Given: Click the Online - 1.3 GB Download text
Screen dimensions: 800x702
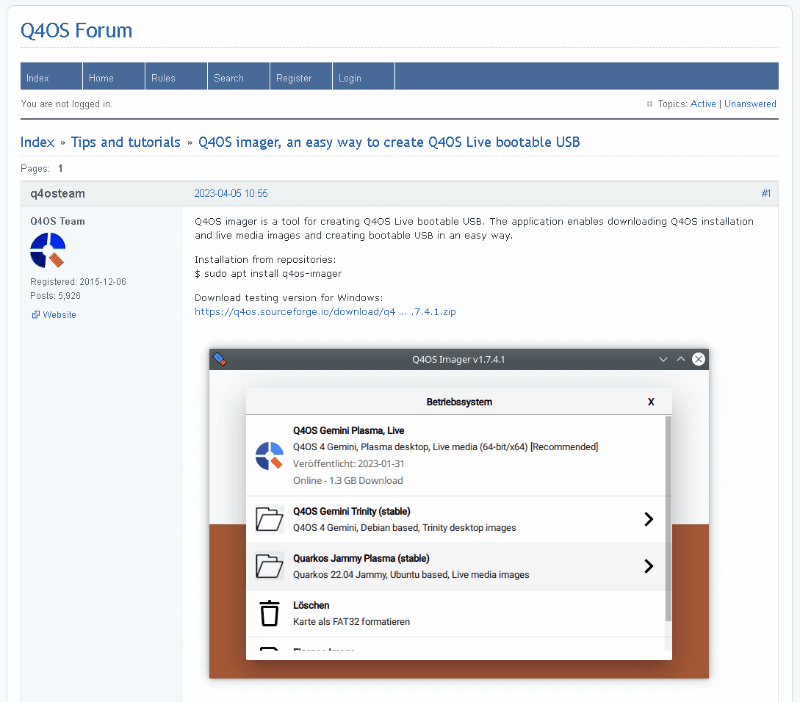Looking at the screenshot, I should (348, 481).
